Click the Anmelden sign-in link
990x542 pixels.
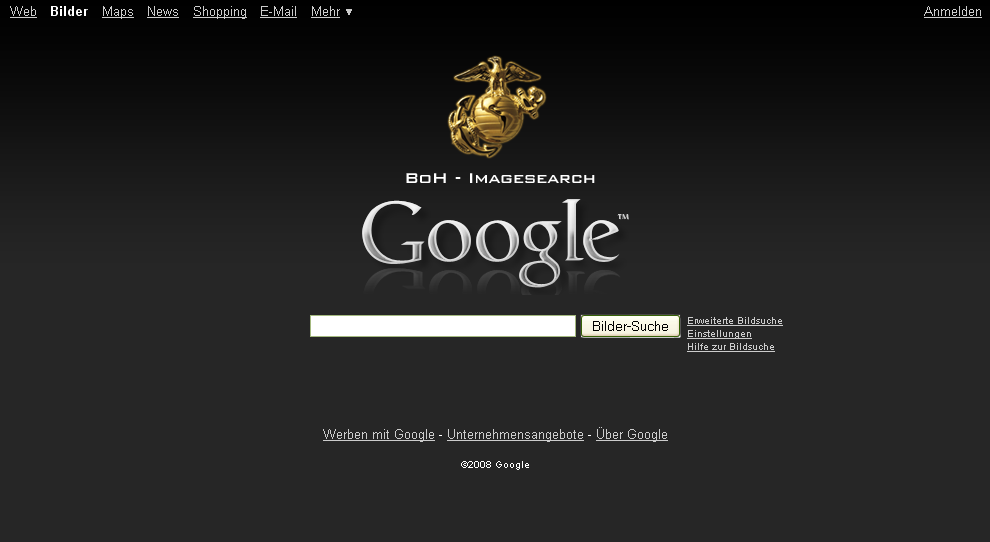click(x=952, y=11)
